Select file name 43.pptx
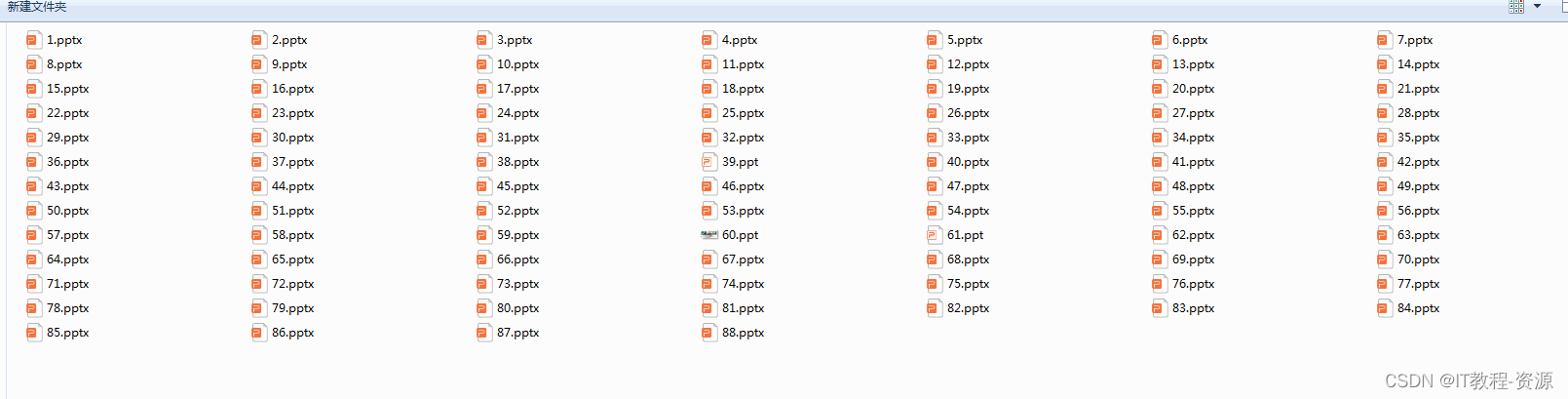Viewport: 1568px width, 399px height. pyautogui.click(x=68, y=186)
